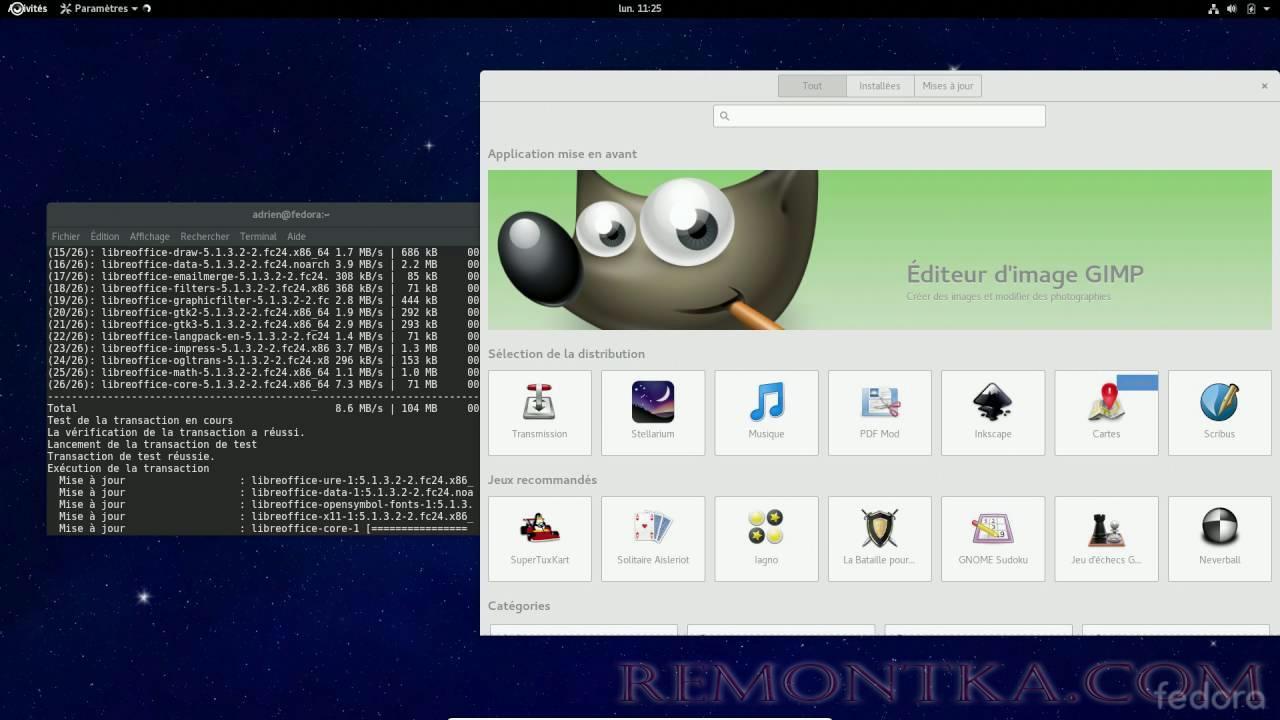The image size is (1280, 720).
Task: Click the terminal line 'Exécution de la transaction'
Action: pos(128,468)
